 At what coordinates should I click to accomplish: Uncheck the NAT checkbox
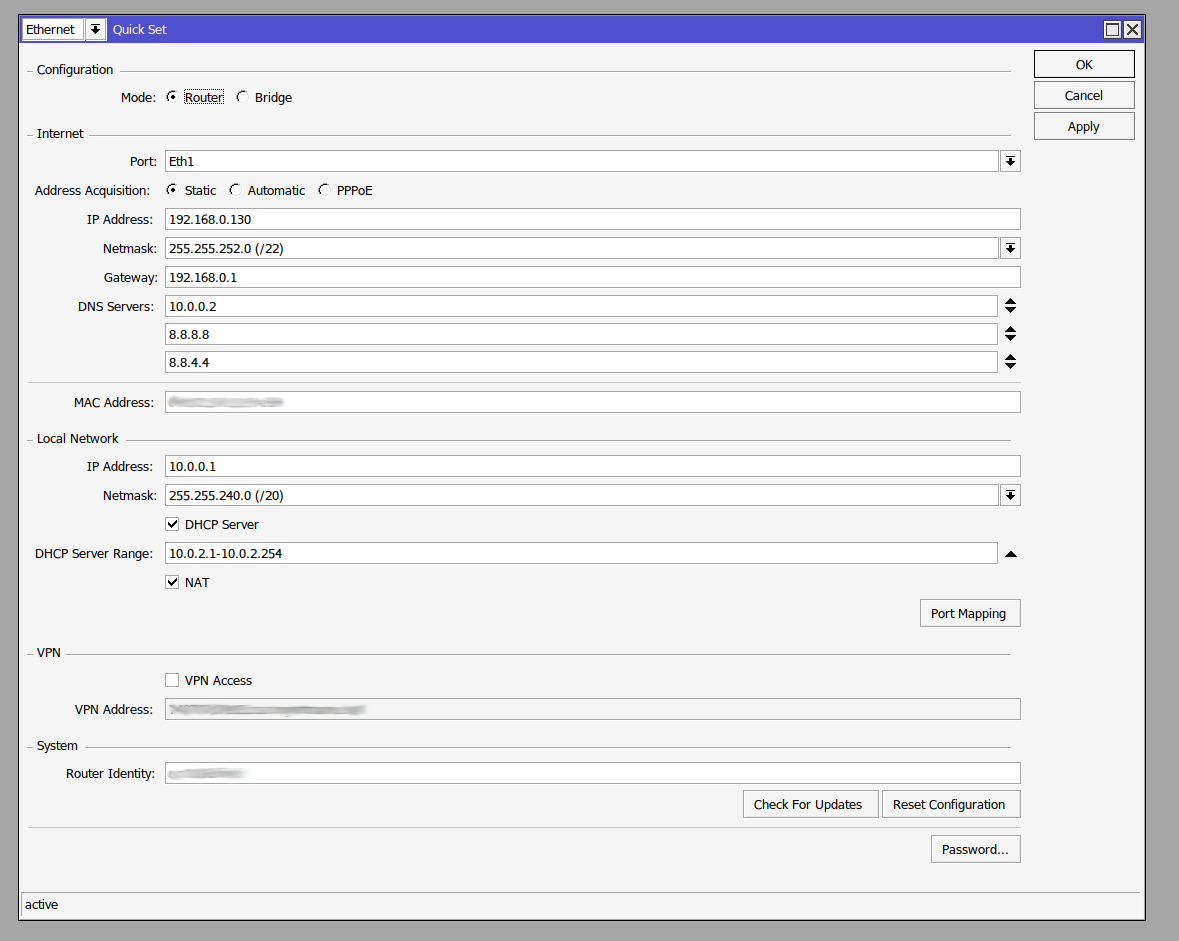pyautogui.click(x=173, y=582)
